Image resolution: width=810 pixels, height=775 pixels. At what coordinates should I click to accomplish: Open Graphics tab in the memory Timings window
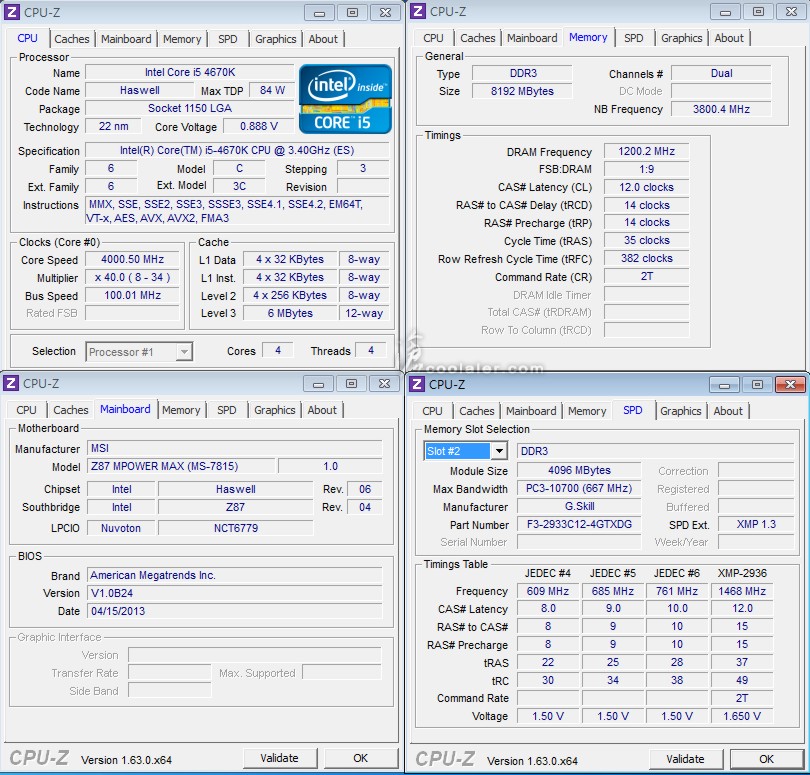[681, 38]
